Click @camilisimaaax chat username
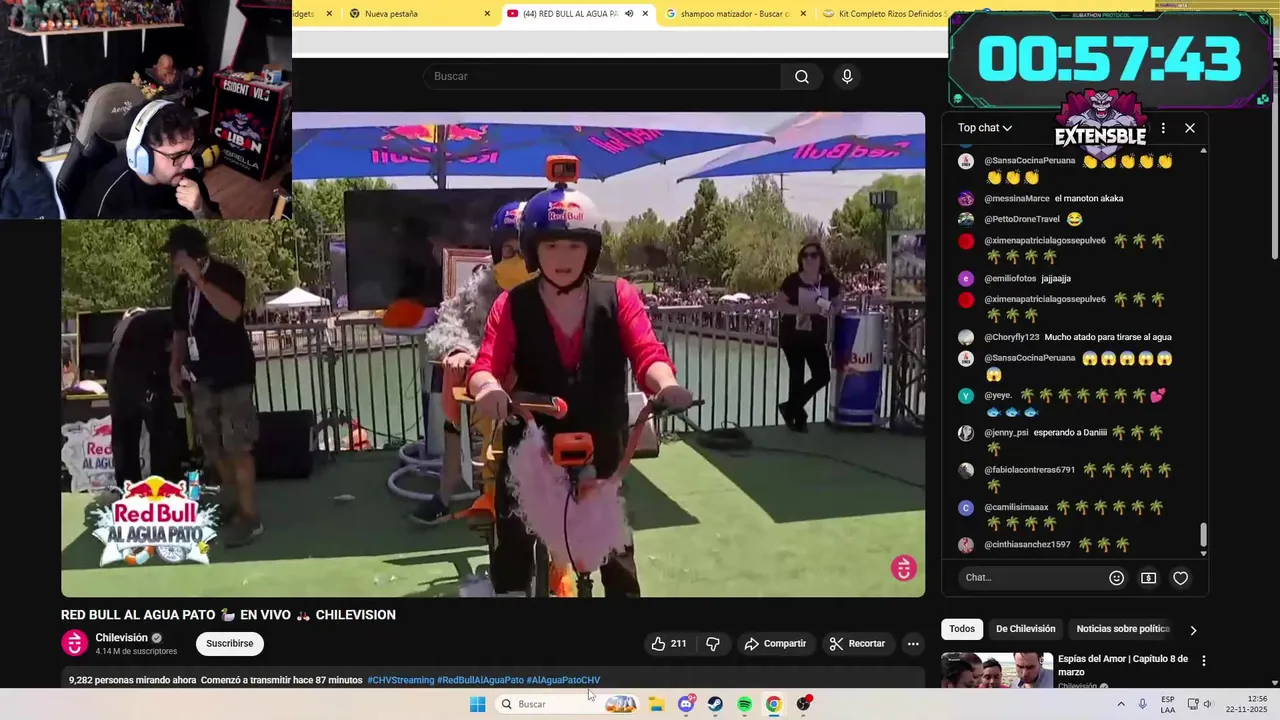 (x=1017, y=508)
